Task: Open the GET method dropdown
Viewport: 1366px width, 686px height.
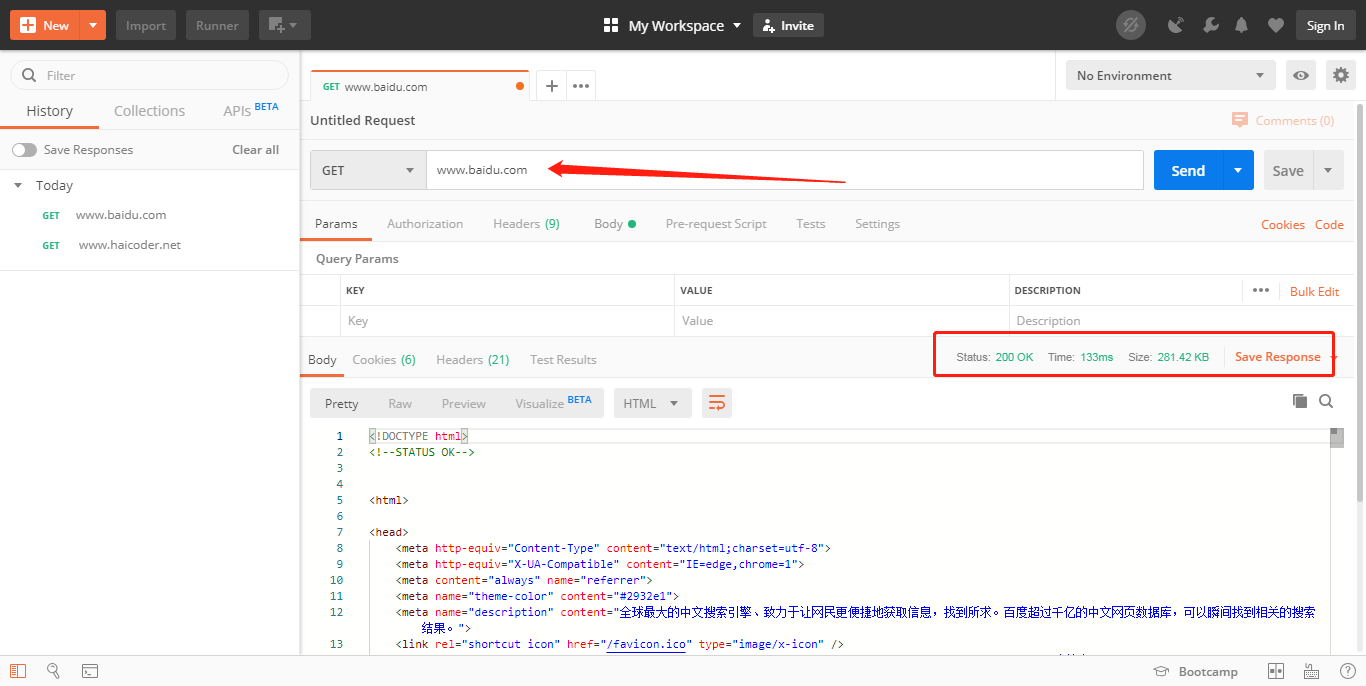Action: point(368,170)
